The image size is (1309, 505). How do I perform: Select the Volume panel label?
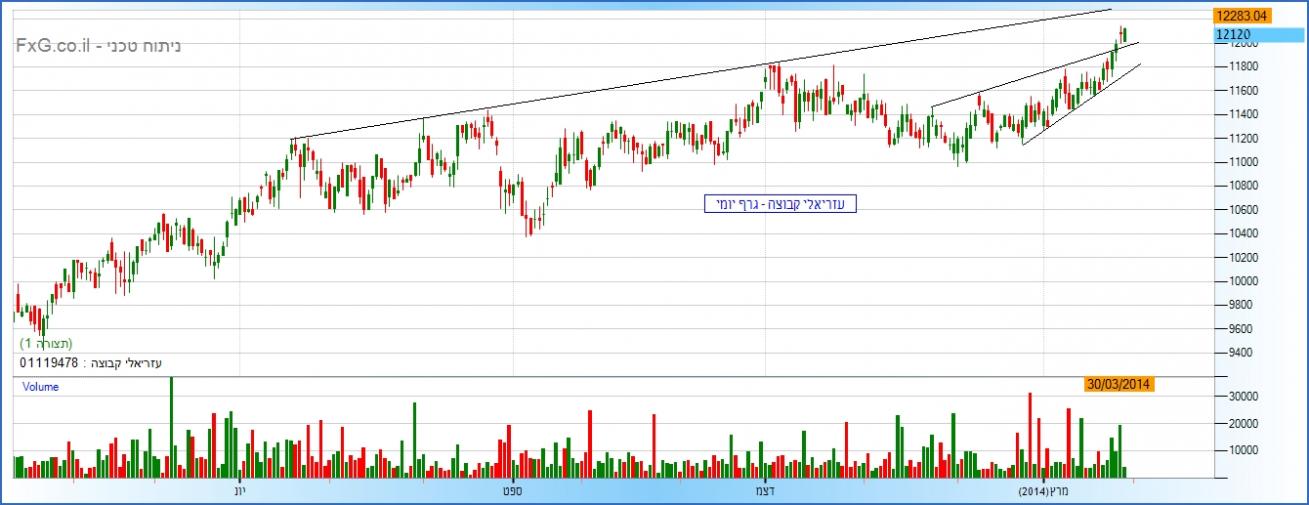[x=40, y=387]
